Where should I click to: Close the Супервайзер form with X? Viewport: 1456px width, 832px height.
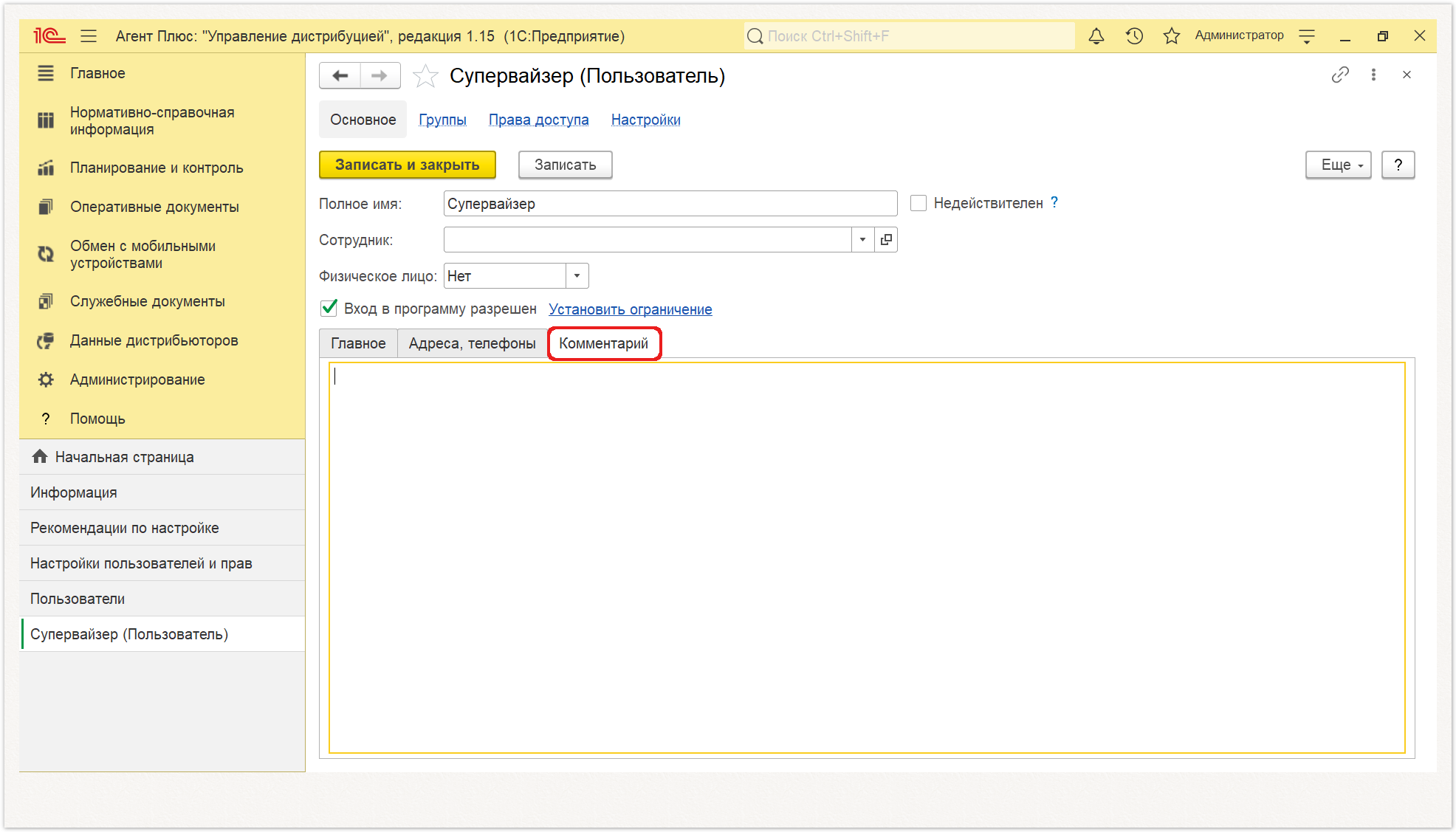click(1407, 75)
